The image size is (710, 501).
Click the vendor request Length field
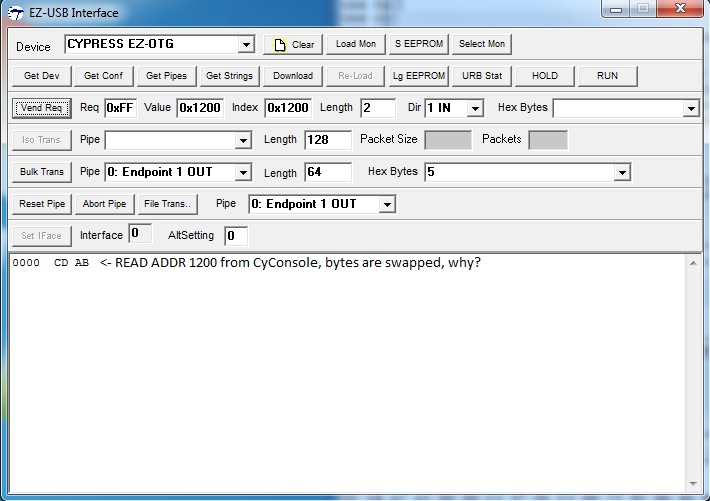pyautogui.click(x=378, y=108)
